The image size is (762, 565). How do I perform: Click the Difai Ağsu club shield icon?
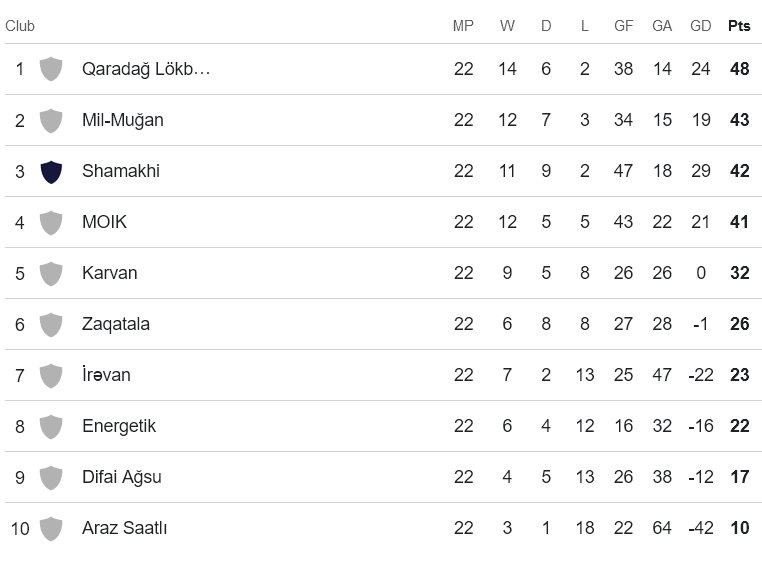[51, 477]
